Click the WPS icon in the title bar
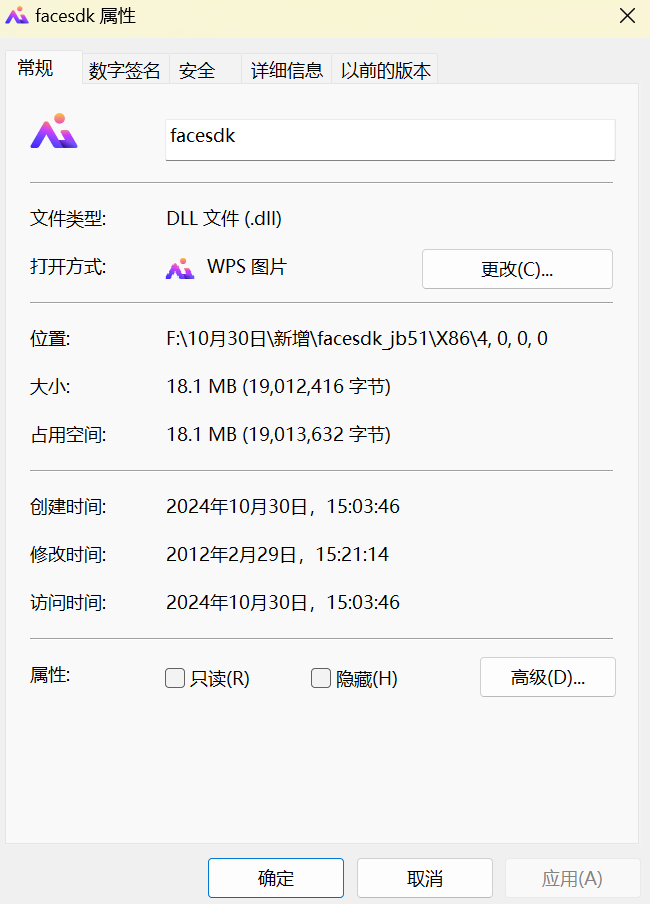 [17, 16]
